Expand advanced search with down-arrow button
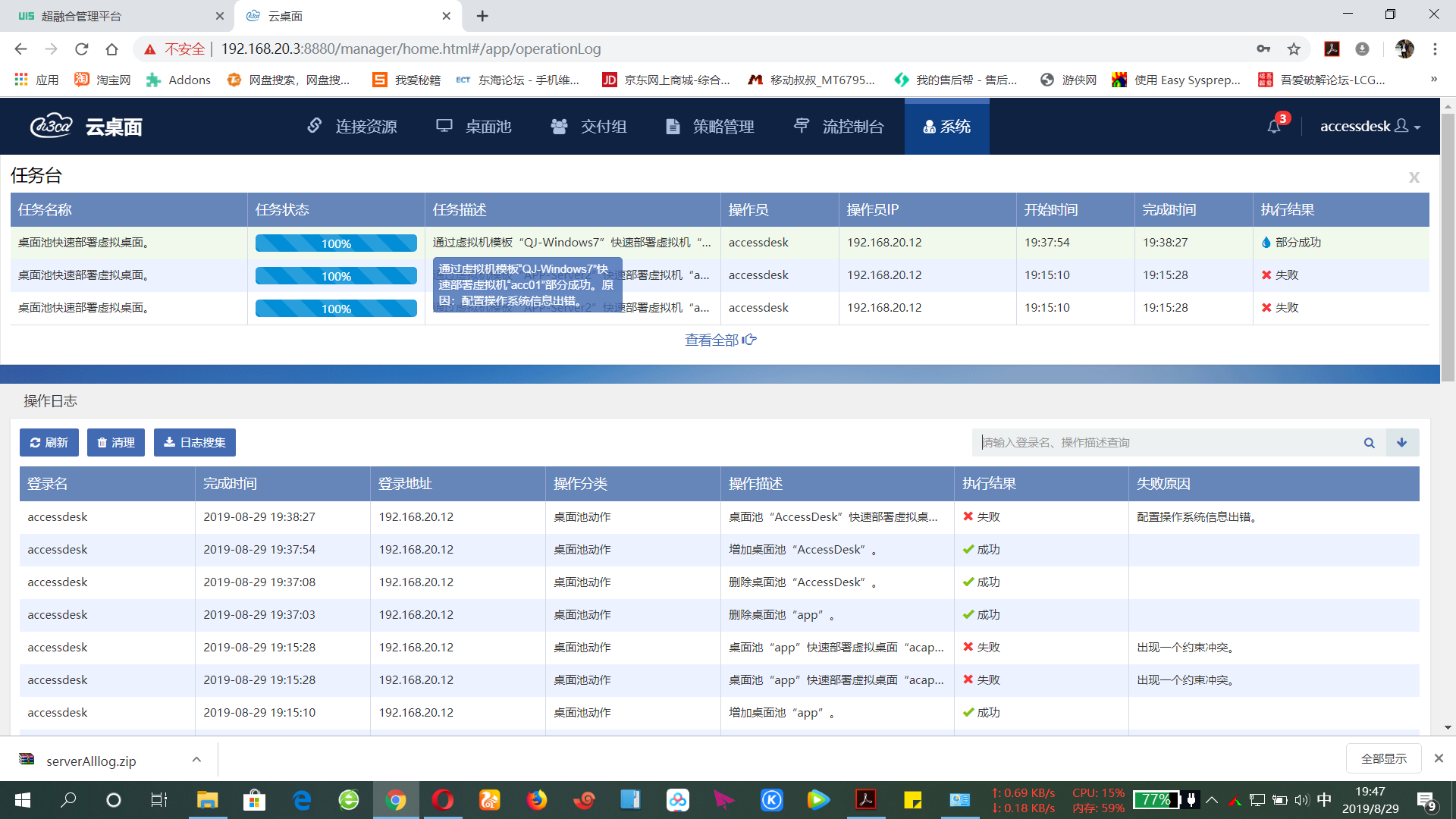The image size is (1456, 819). [x=1402, y=443]
